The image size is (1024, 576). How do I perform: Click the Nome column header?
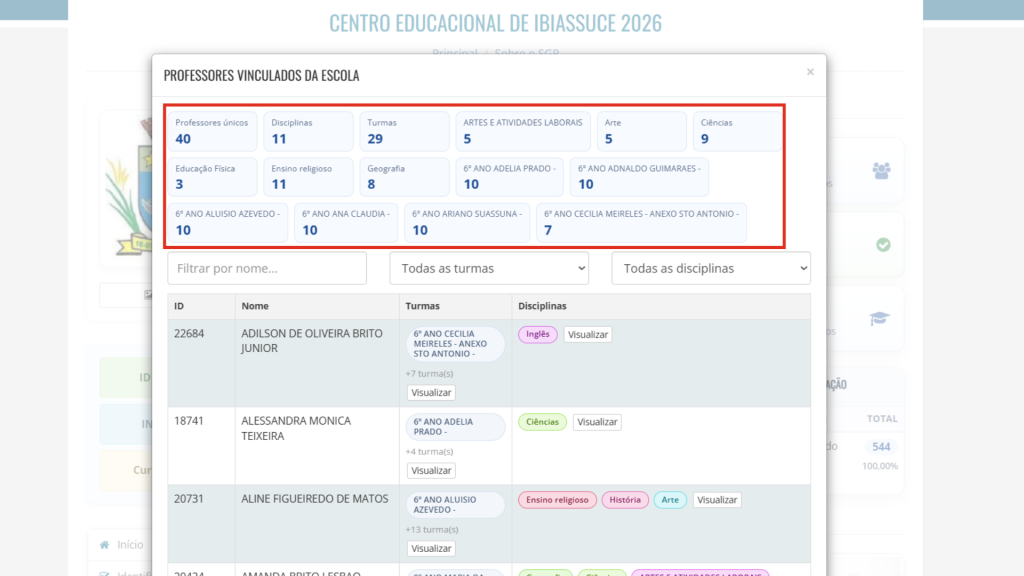coord(255,306)
